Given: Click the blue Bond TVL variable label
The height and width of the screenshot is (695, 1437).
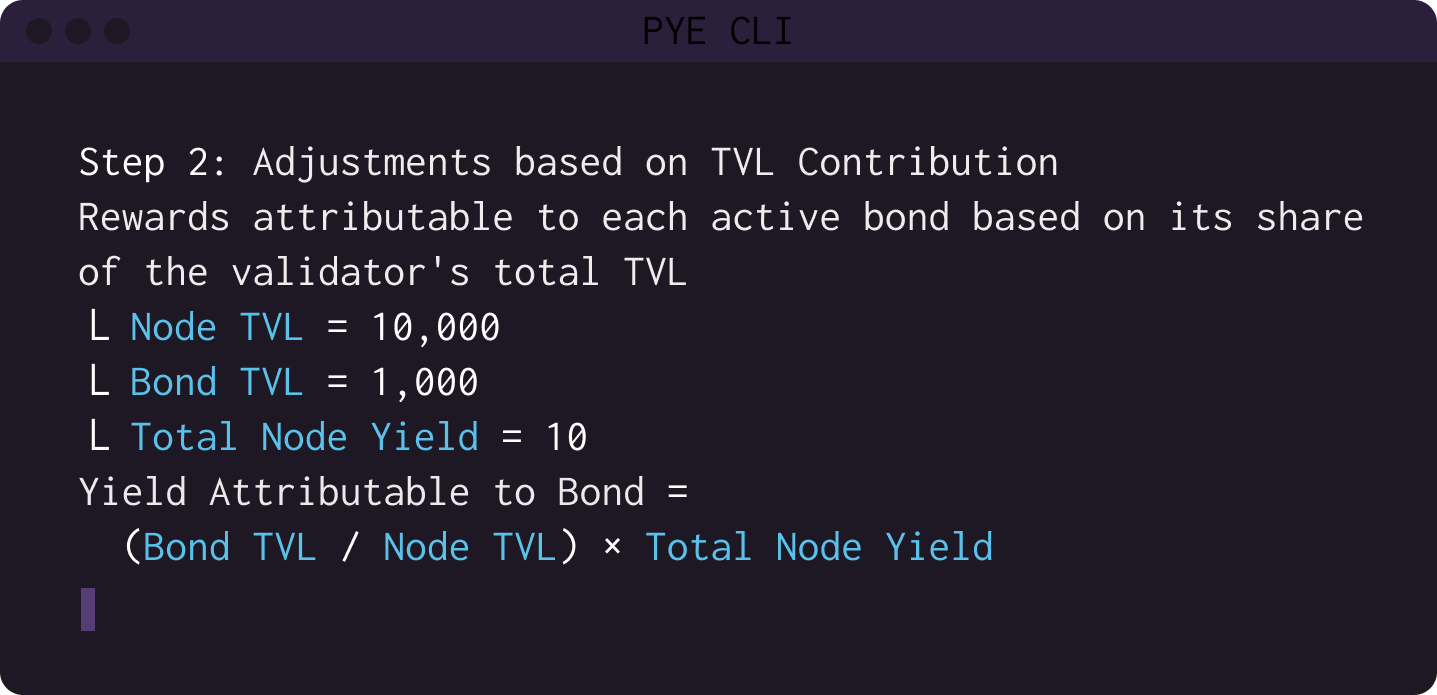Looking at the screenshot, I should (217, 382).
